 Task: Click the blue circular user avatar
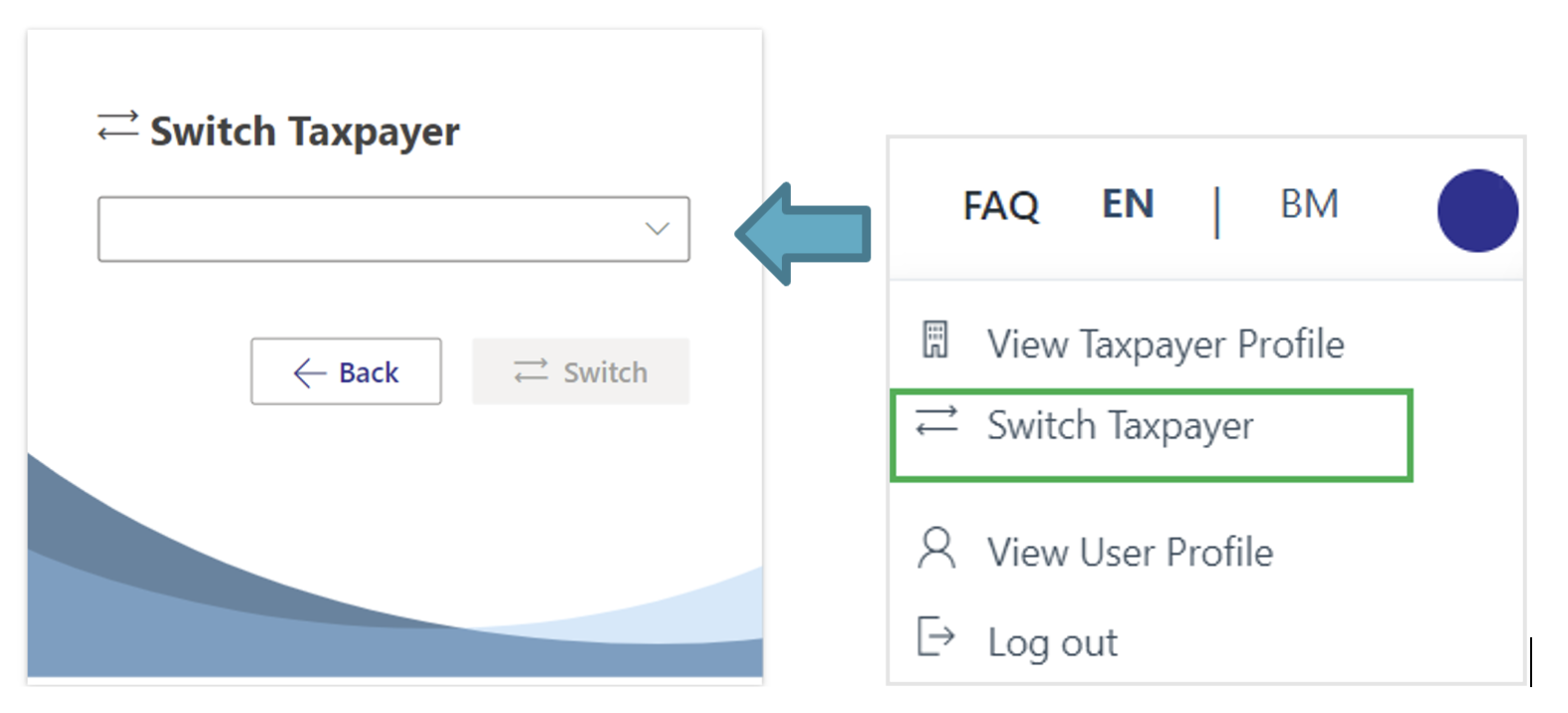click(1476, 210)
